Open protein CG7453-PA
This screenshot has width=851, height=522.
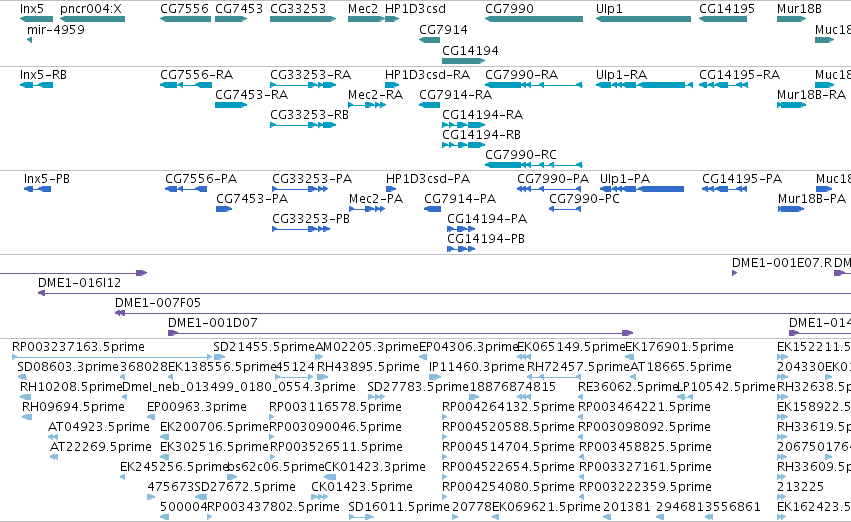[x=252, y=199]
